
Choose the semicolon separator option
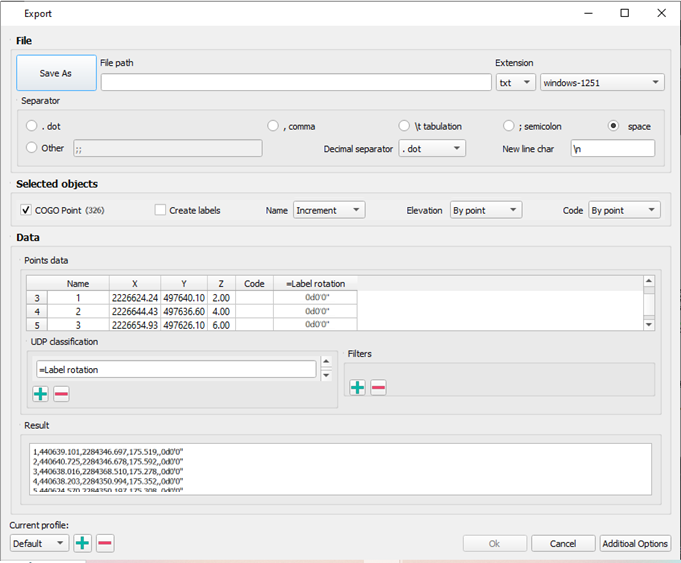[x=510, y=126]
